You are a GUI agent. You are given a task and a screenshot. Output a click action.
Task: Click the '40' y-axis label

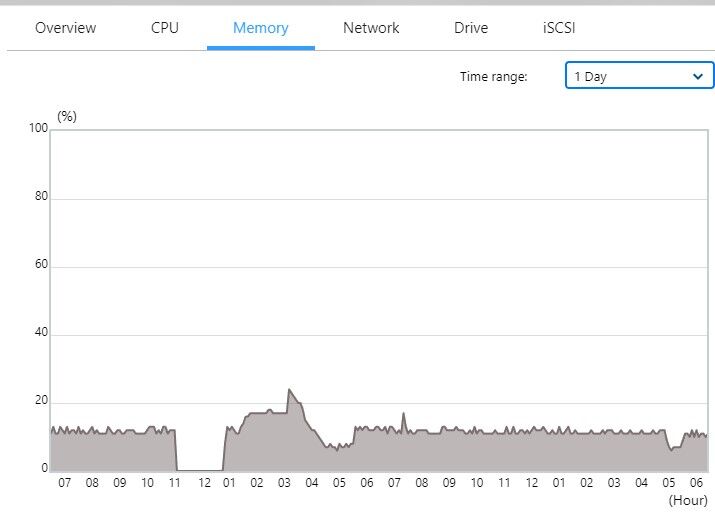tap(41, 332)
